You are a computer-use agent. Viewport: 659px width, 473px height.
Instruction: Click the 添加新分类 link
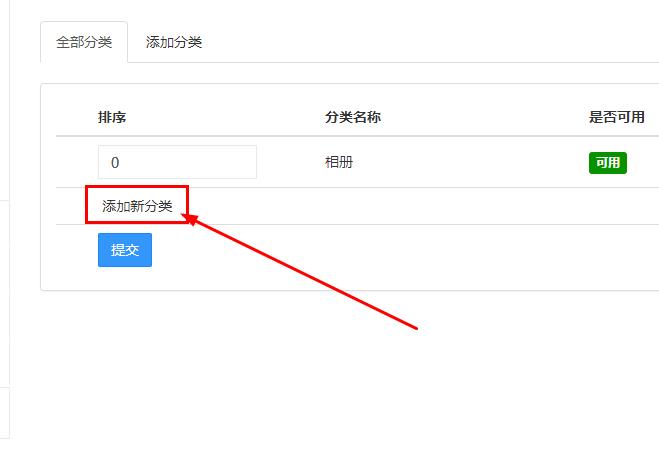tap(137, 206)
